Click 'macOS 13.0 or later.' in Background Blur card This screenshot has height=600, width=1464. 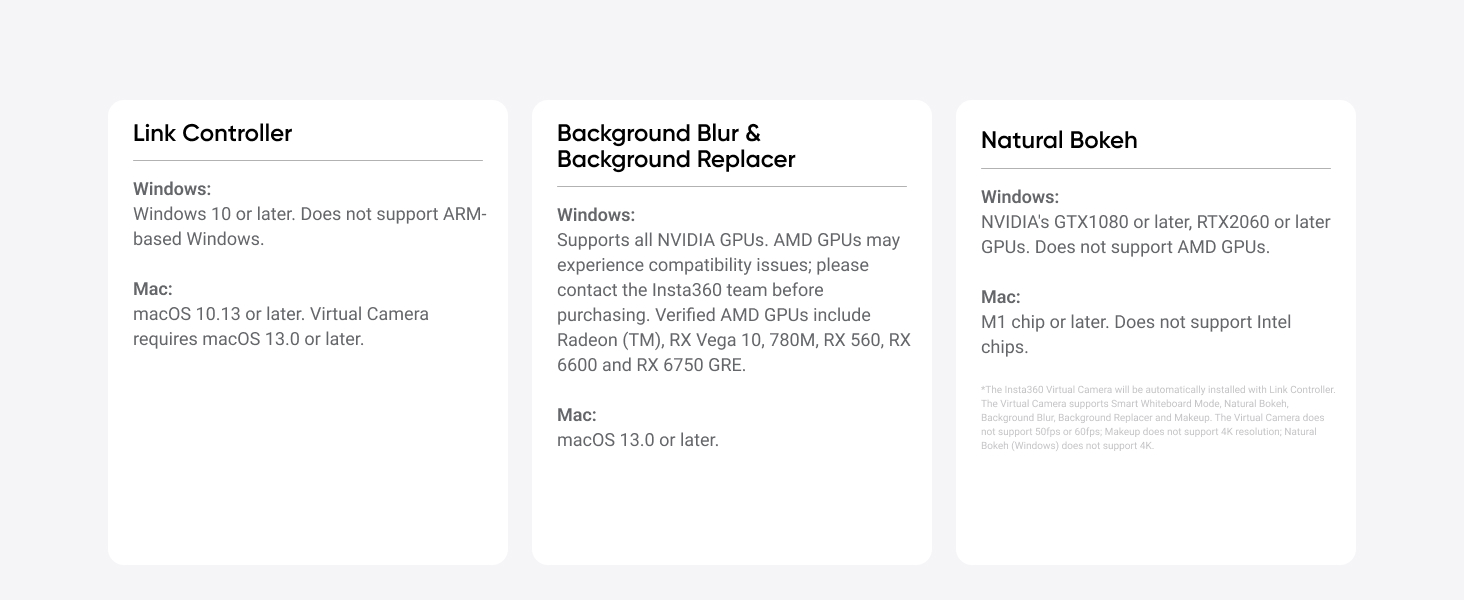[x=638, y=440]
